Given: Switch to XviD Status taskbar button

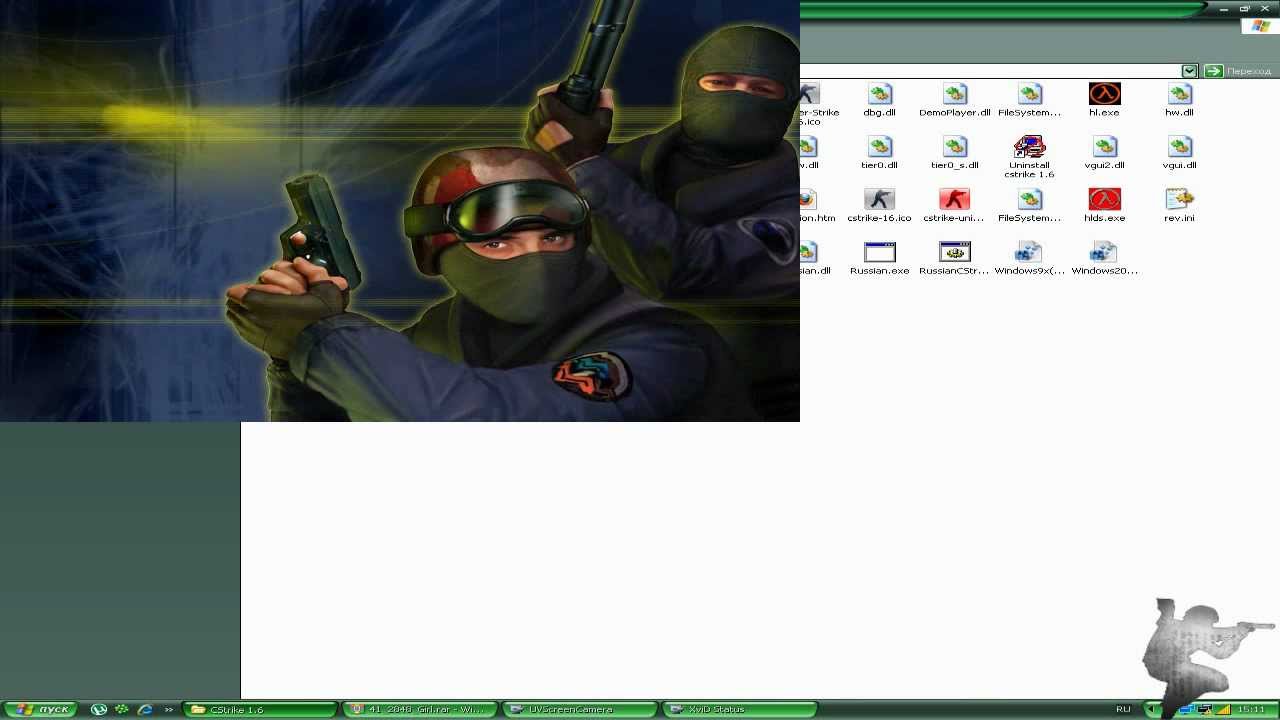Looking at the screenshot, I should point(739,709).
